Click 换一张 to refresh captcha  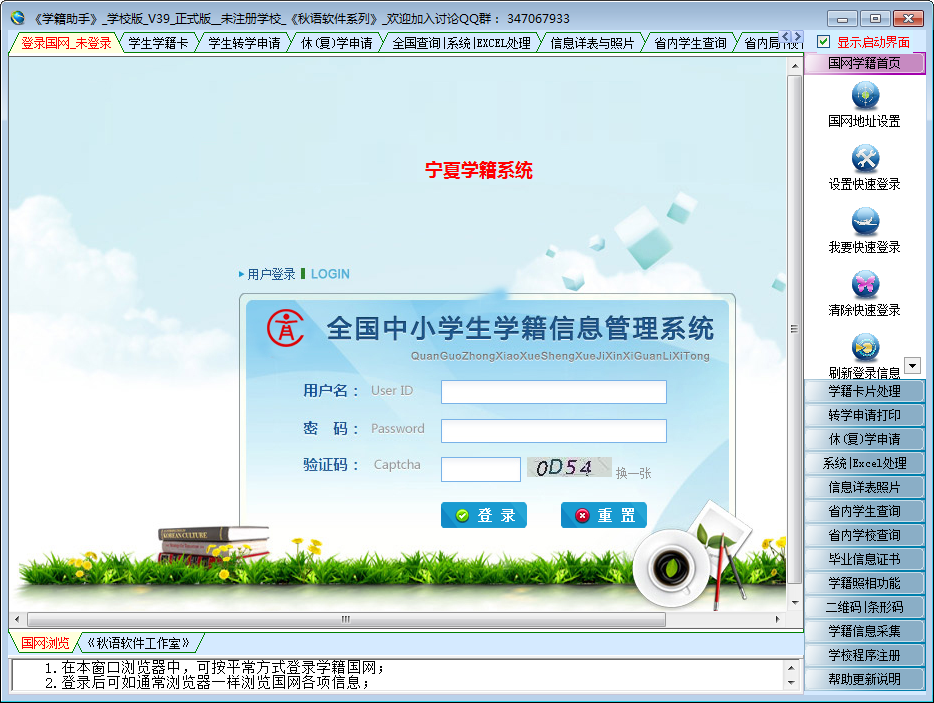point(633,473)
